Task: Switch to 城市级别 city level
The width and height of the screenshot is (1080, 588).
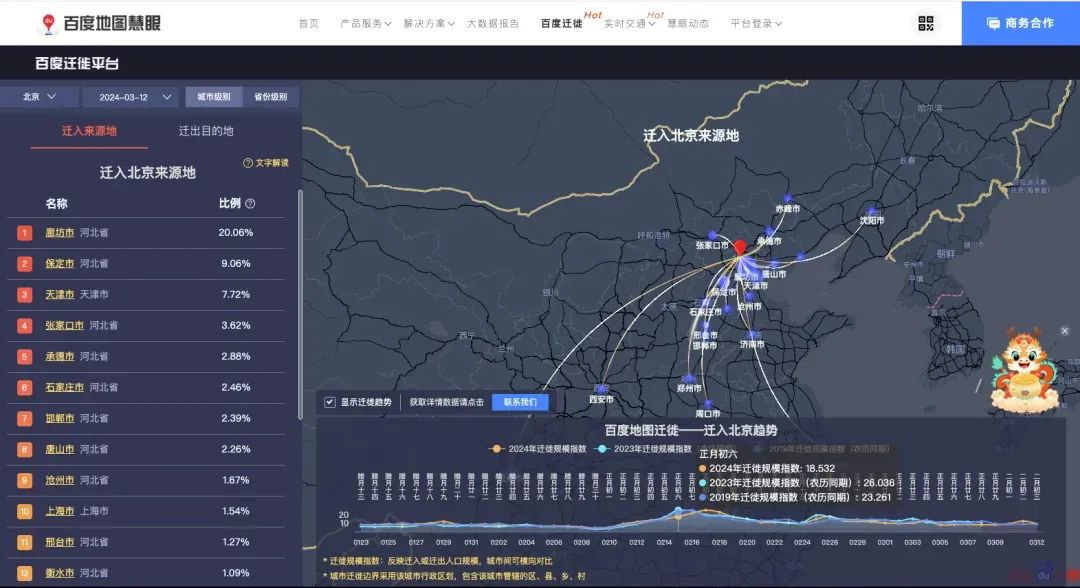Action: click(214, 97)
